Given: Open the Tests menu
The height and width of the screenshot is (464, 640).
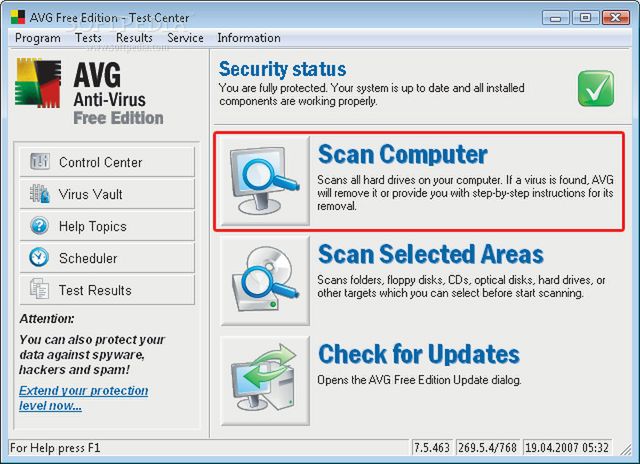Looking at the screenshot, I should [88, 38].
